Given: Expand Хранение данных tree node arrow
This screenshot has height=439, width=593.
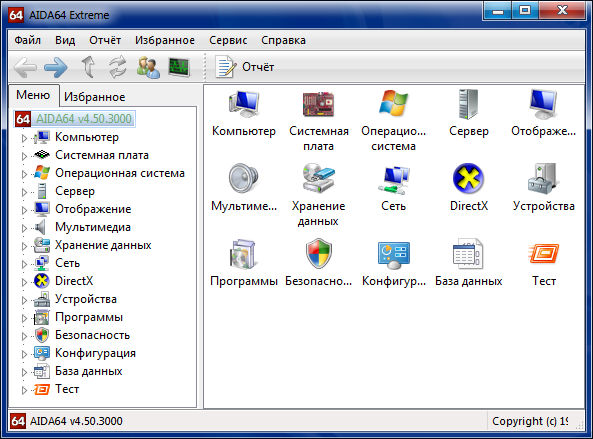Looking at the screenshot, I should click(24, 246).
